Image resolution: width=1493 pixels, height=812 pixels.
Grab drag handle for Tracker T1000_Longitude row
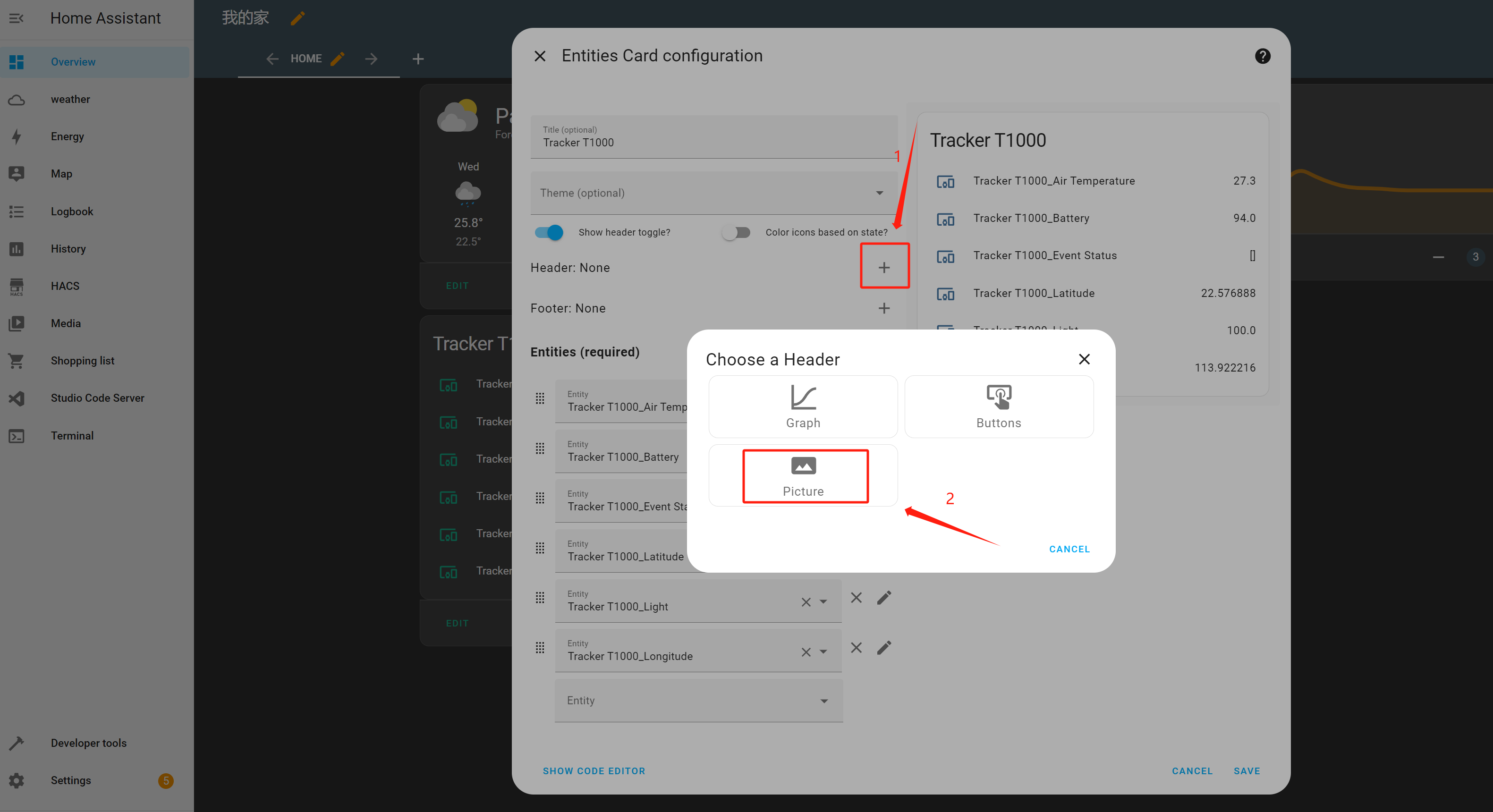pyautogui.click(x=540, y=647)
